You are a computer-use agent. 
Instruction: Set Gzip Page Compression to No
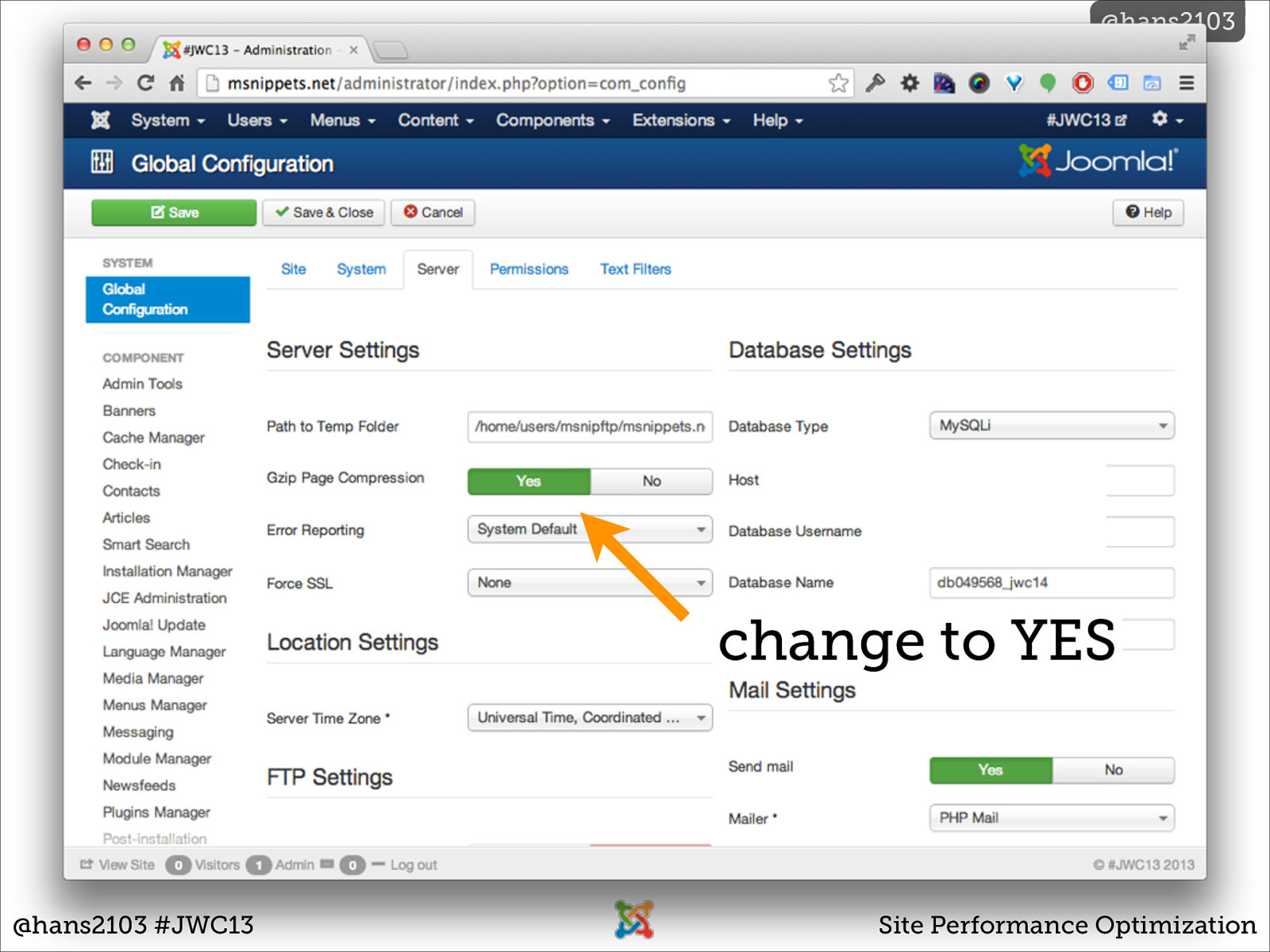[652, 481]
